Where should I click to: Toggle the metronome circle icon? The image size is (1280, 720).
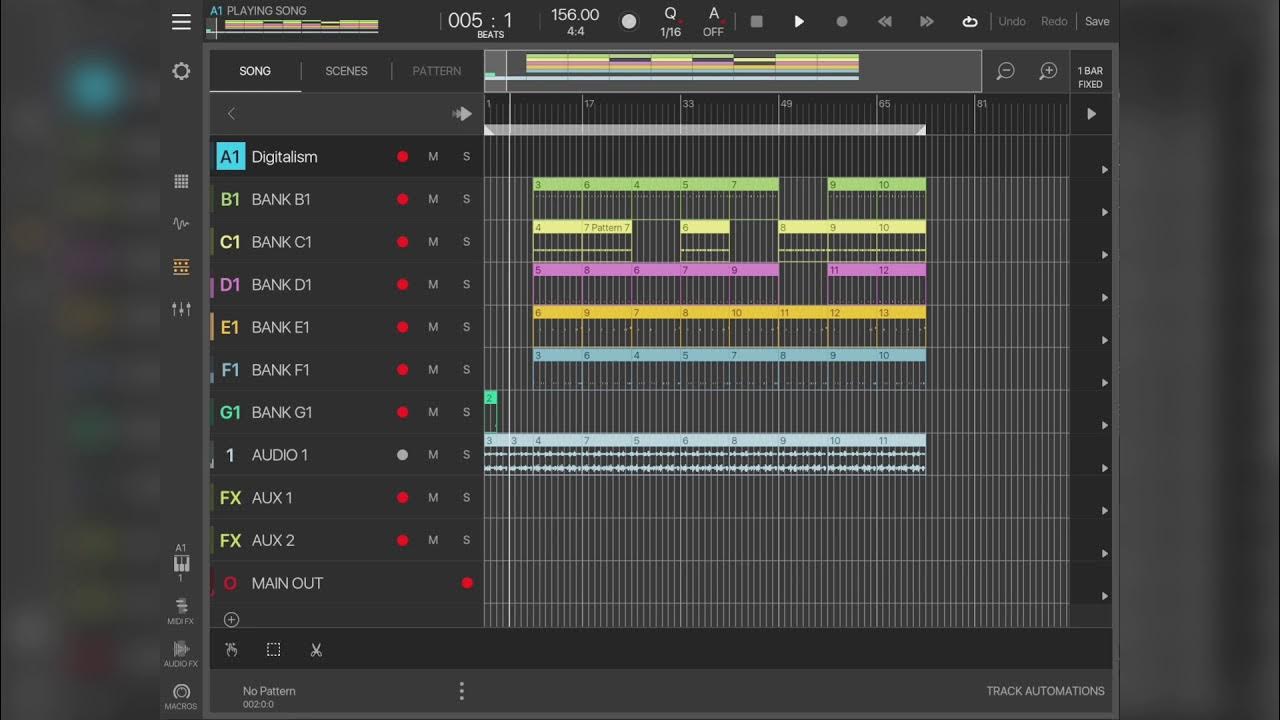tap(629, 21)
